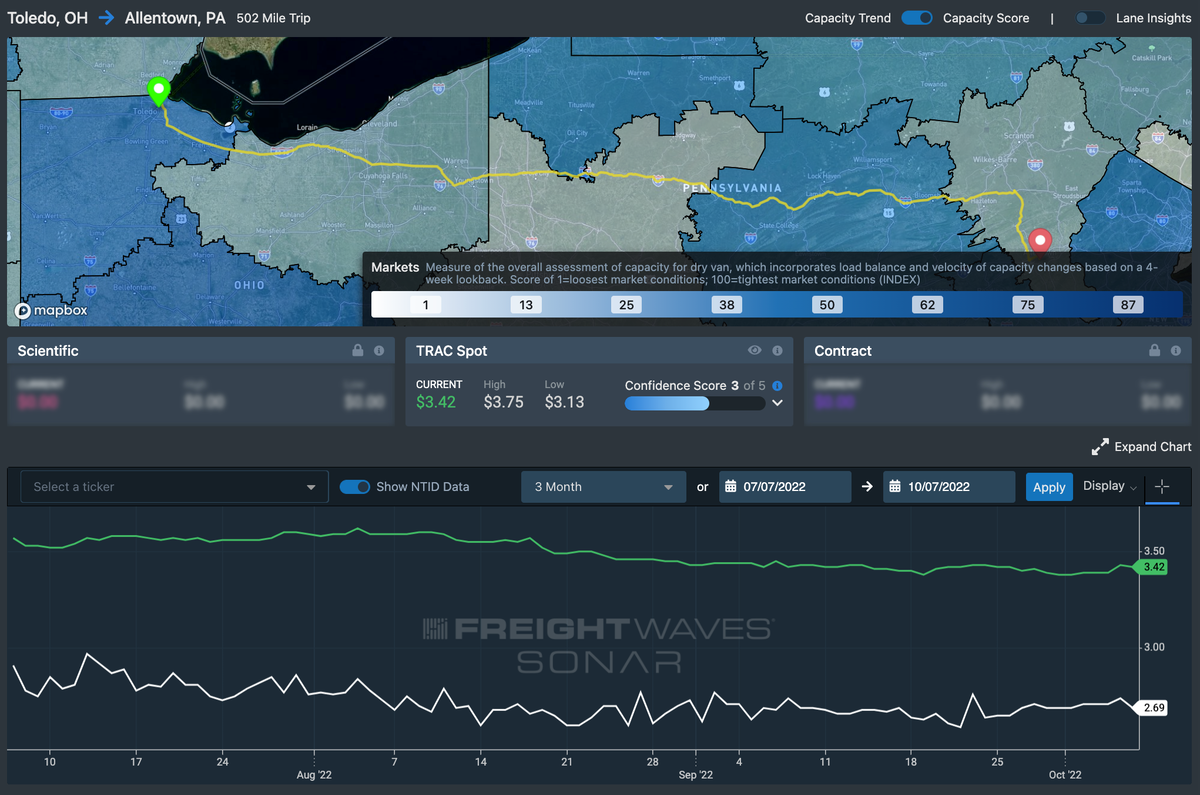1200x795 pixels.
Task: Click the Allentown, PA destination text
Action: coord(175,18)
